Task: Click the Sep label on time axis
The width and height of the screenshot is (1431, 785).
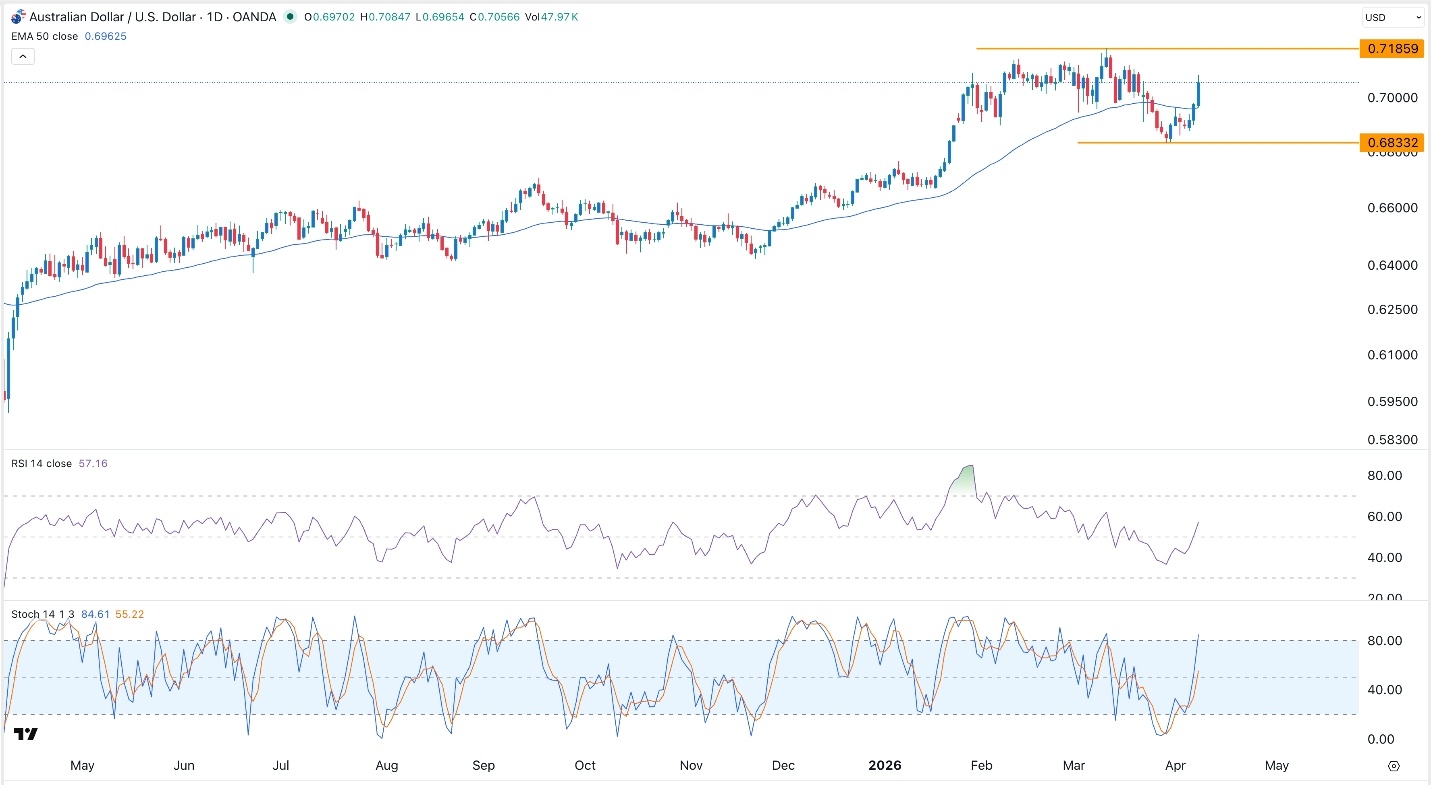Action: 484,766
